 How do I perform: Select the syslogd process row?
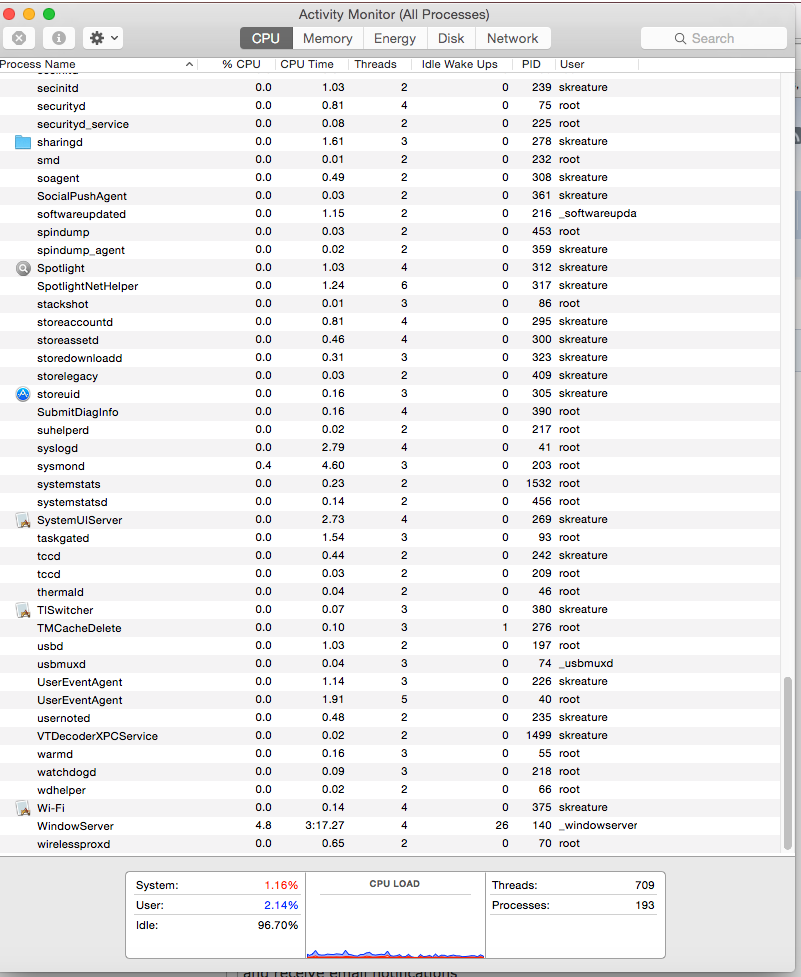point(390,448)
